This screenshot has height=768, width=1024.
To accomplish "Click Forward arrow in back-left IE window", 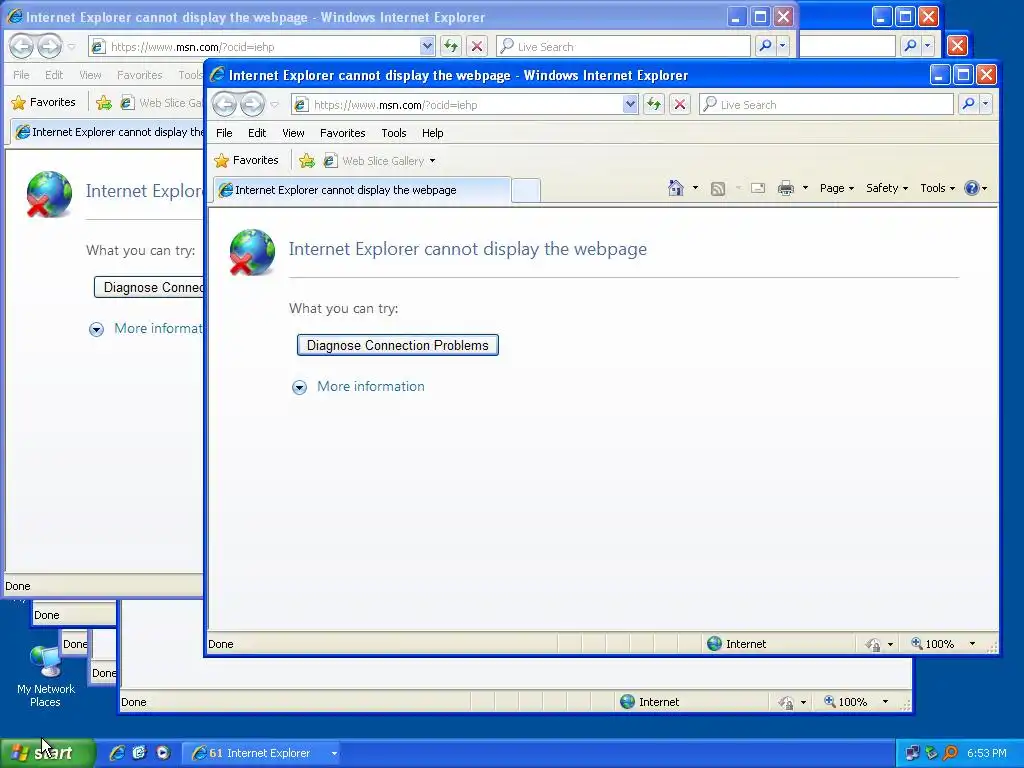I will click(49, 46).
